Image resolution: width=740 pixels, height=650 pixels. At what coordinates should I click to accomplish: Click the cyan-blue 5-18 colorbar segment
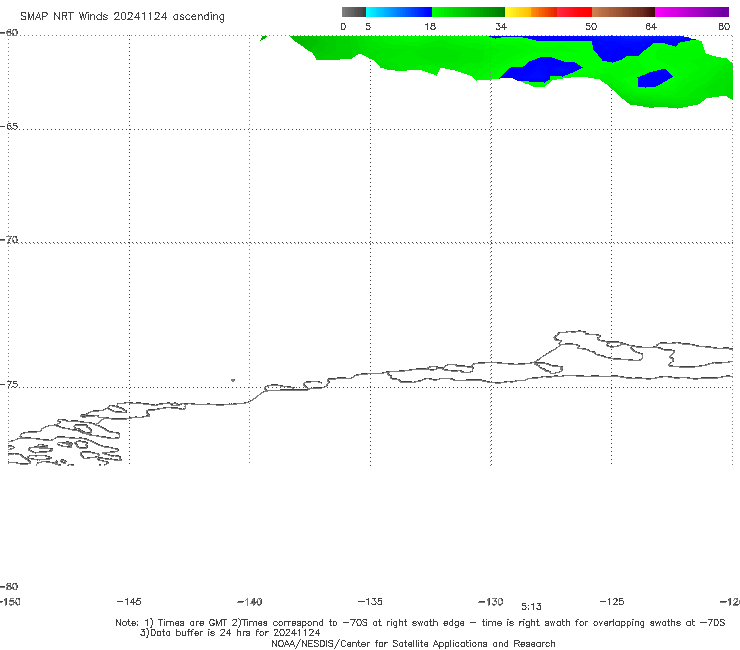(399, 12)
